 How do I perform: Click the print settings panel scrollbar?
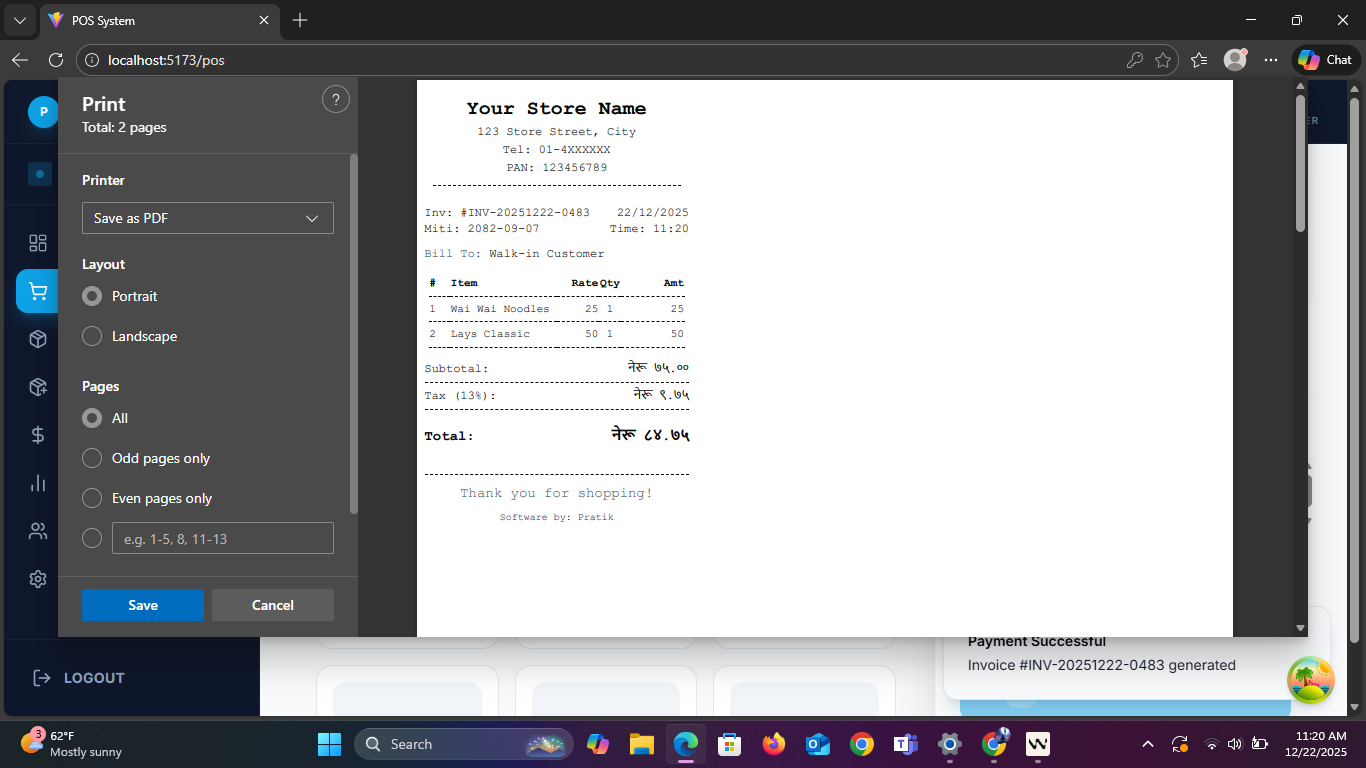point(354,334)
